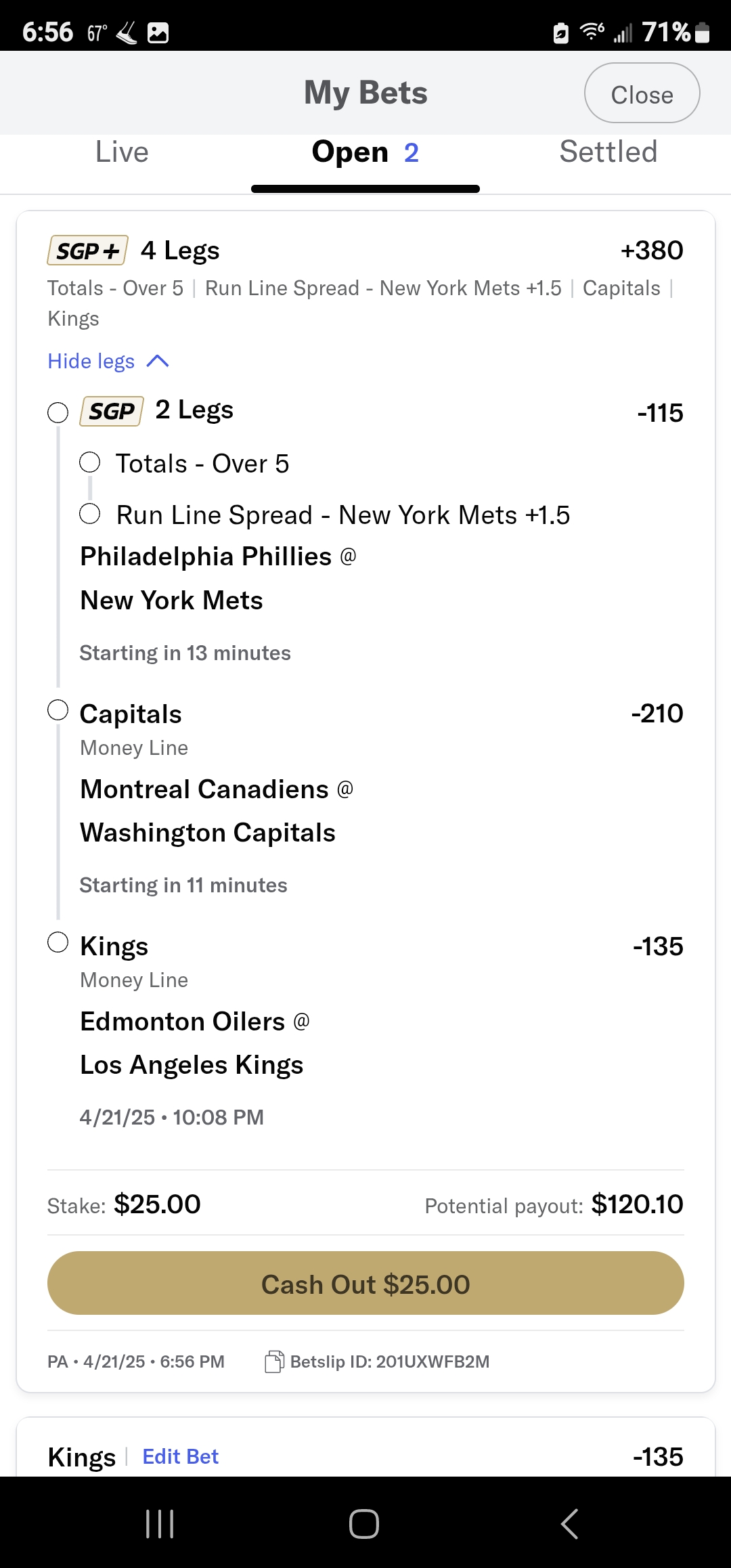
Task: Select the Totals - Over 5 leg circle
Action: (90, 463)
